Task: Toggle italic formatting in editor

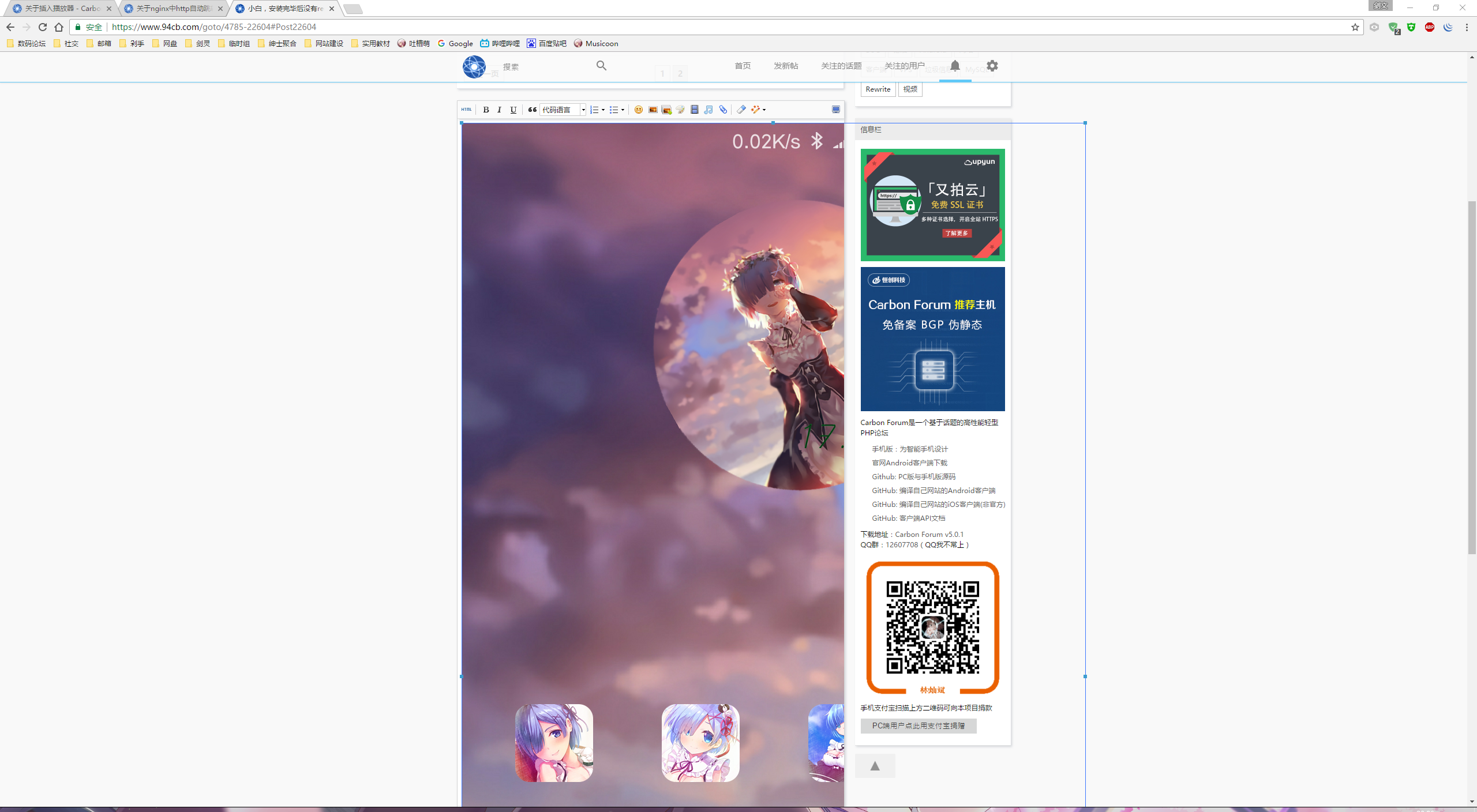Action: click(x=500, y=110)
